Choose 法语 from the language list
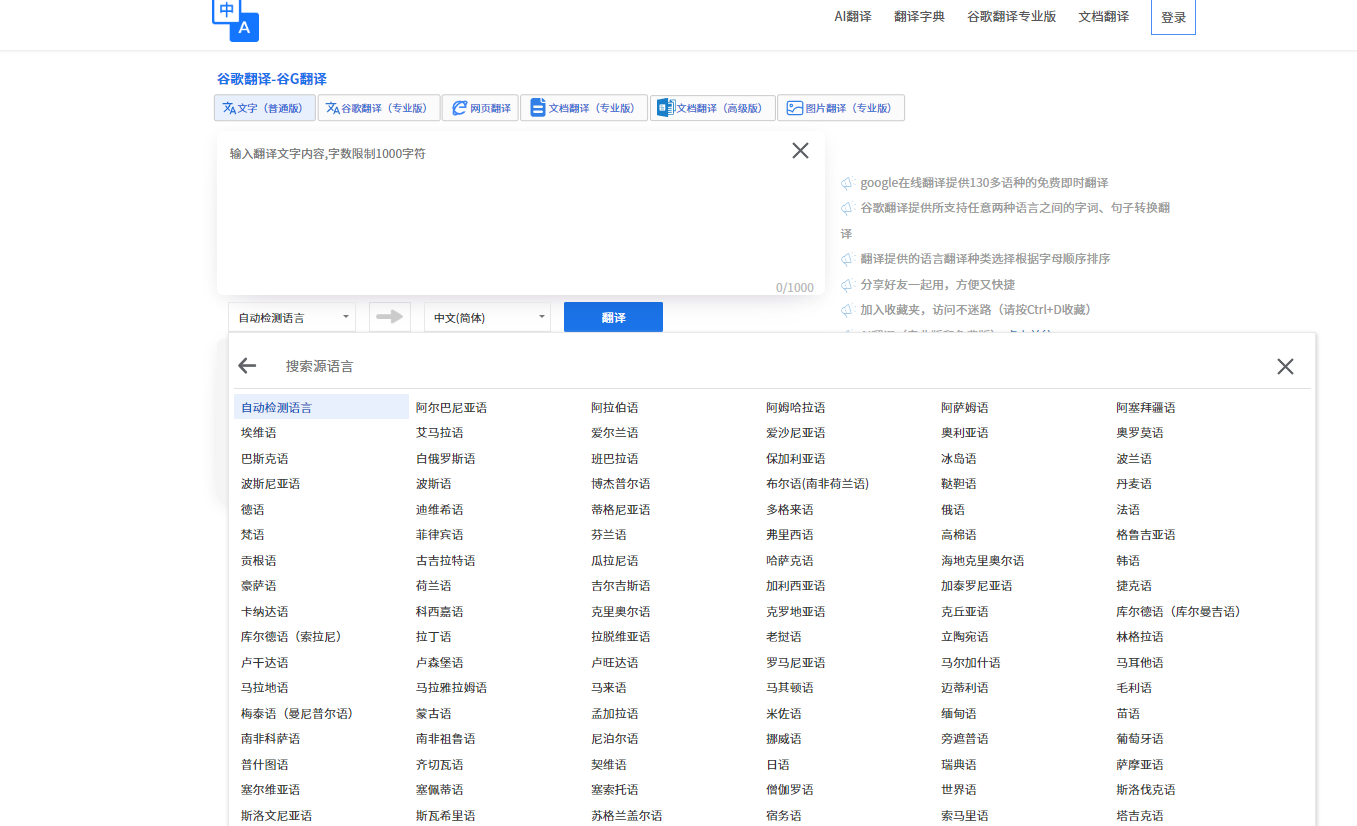1357x826 pixels. point(1128,510)
